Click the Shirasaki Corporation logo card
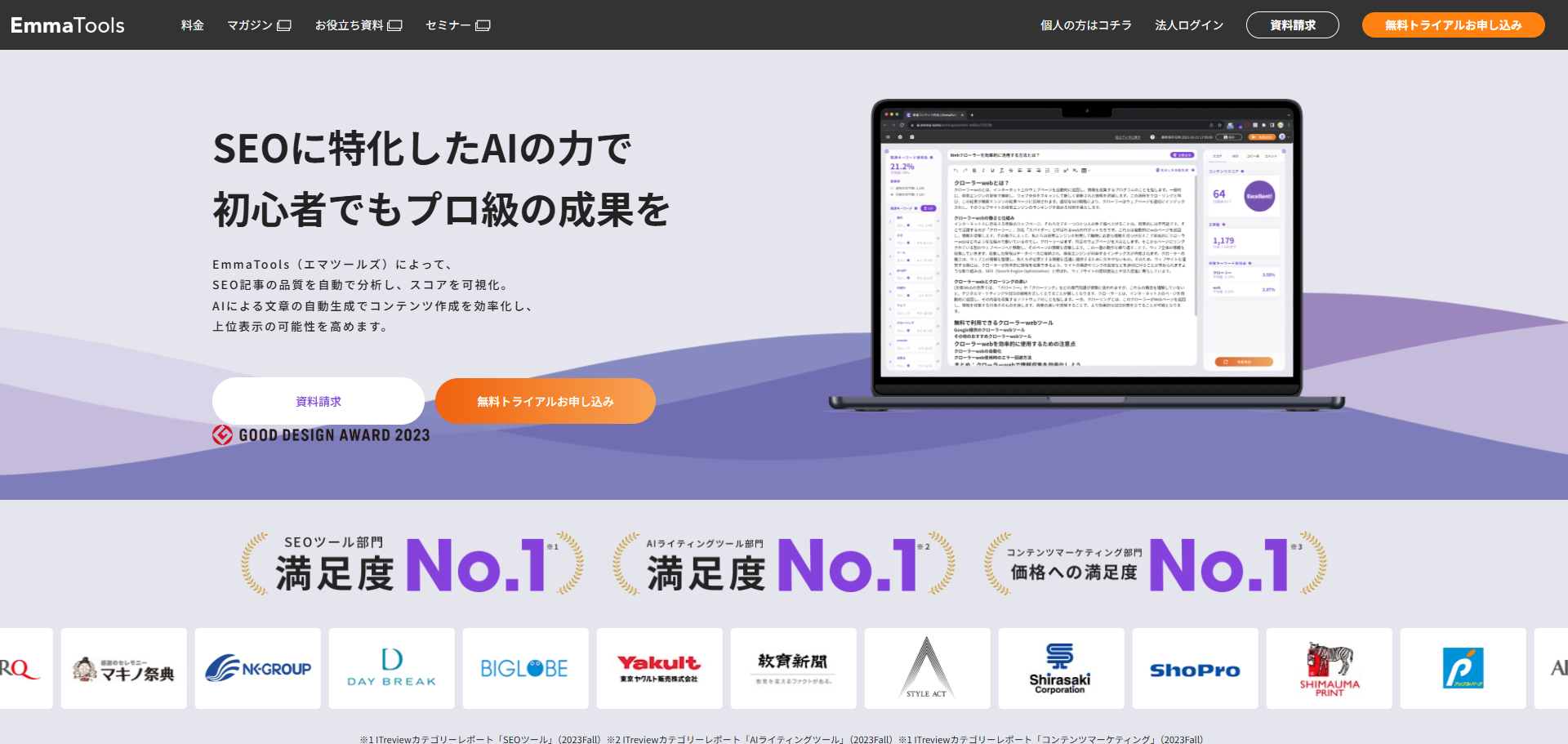 point(1062,668)
